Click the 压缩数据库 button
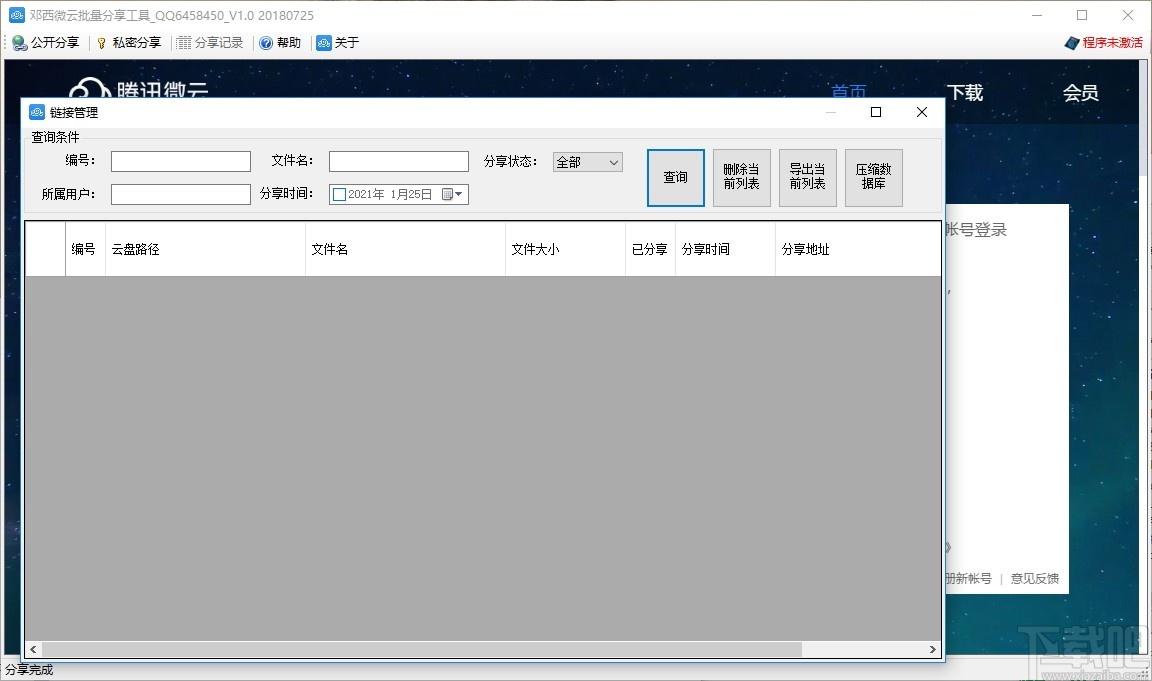The height and width of the screenshot is (681, 1152). click(873, 177)
